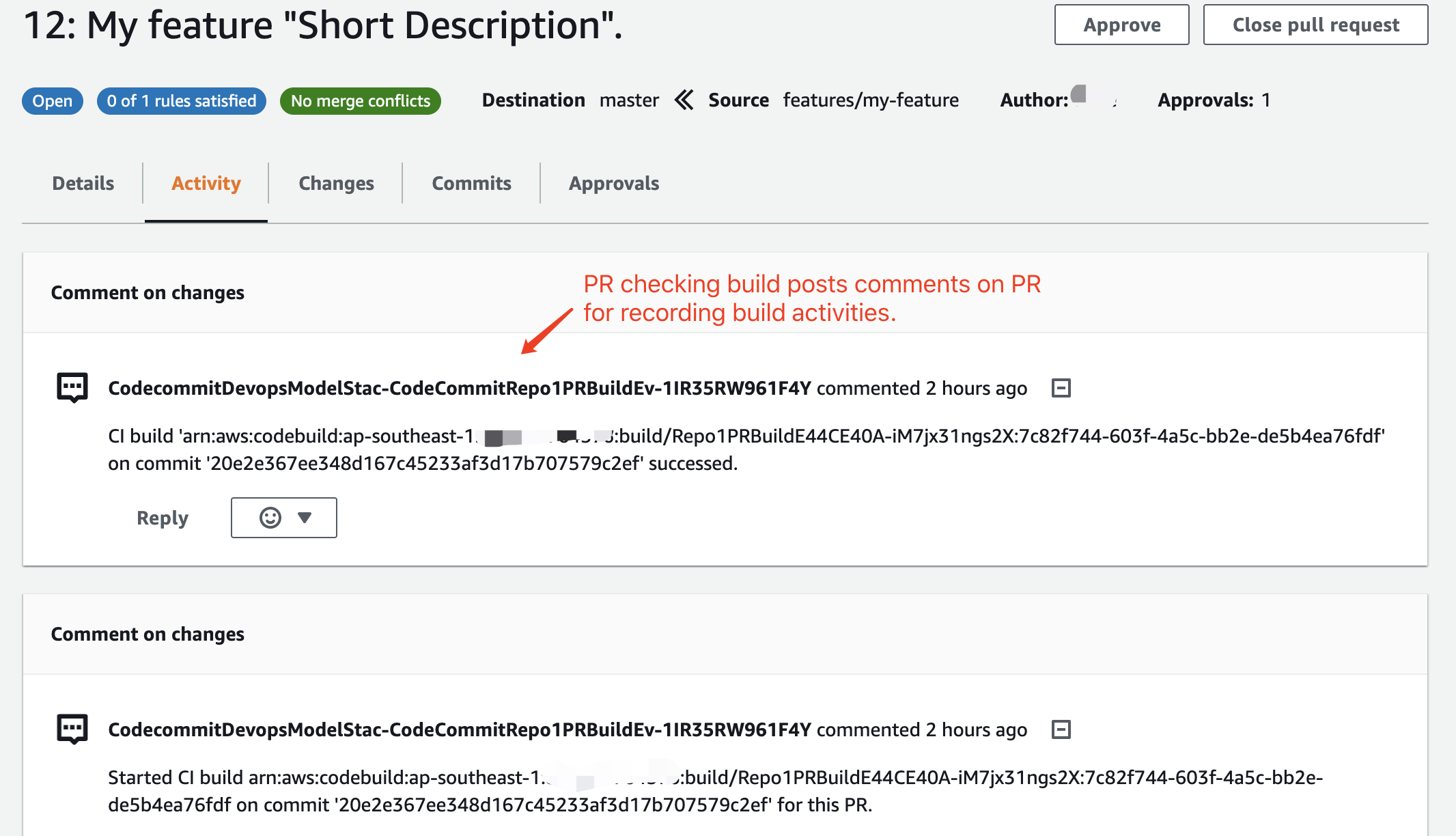Collapse the first build comment

pyautogui.click(x=1061, y=388)
